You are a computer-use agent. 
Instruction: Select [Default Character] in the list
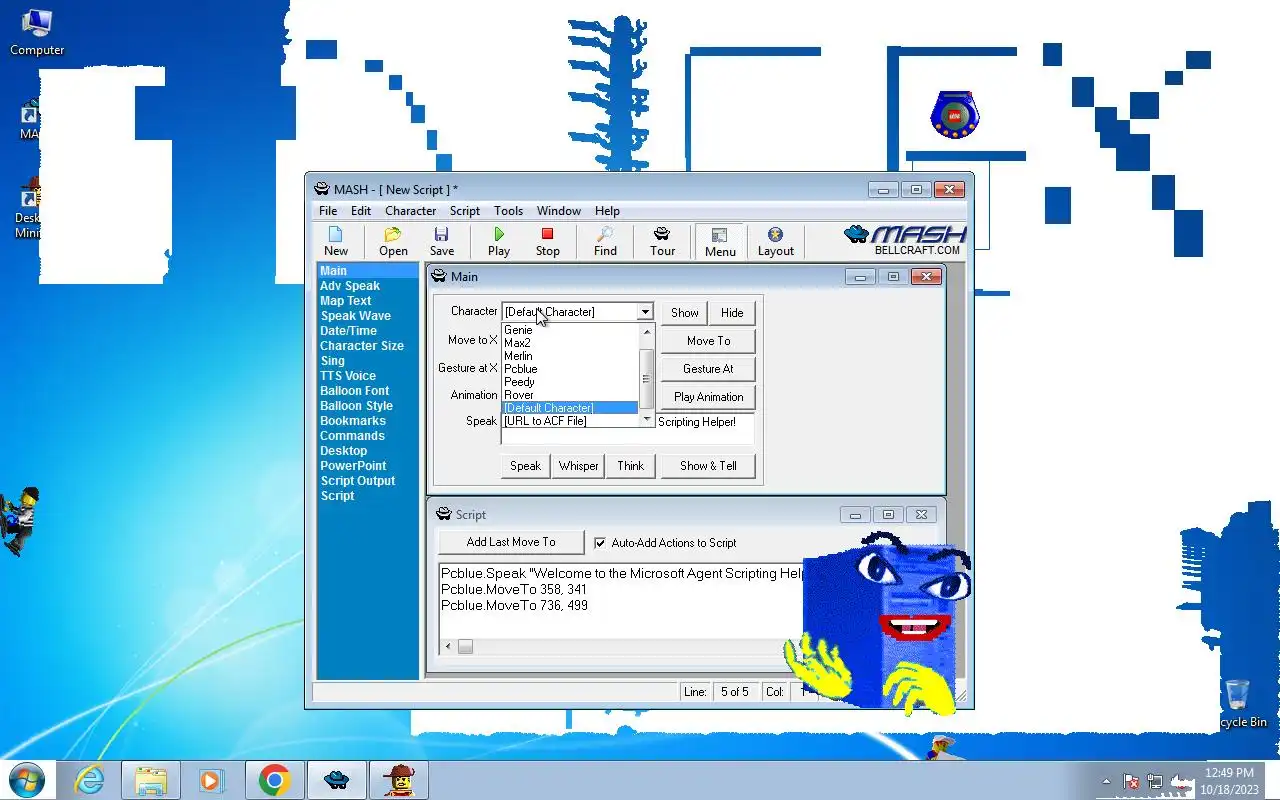click(x=569, y=408)
